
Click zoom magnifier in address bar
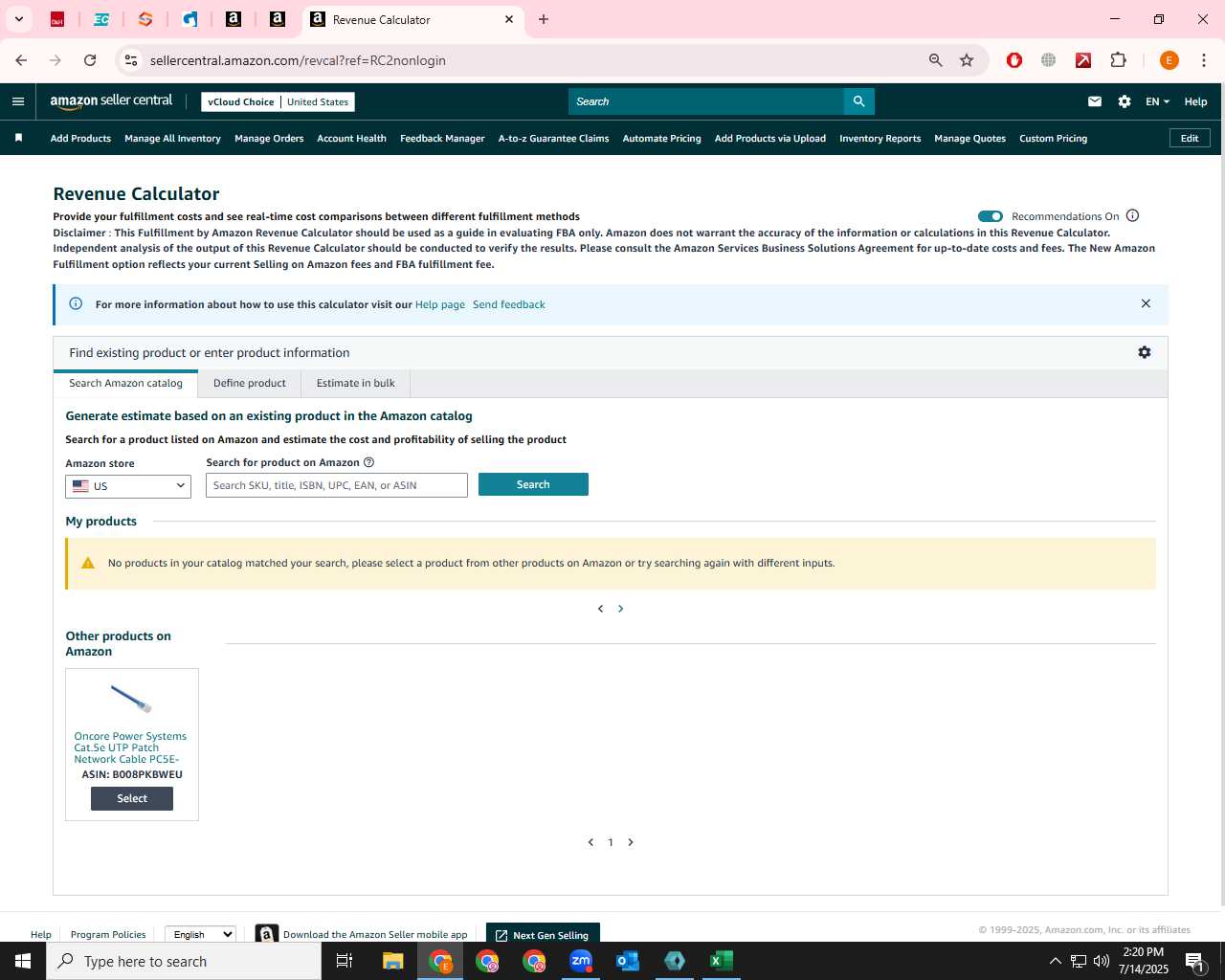[x=936, y=60]
